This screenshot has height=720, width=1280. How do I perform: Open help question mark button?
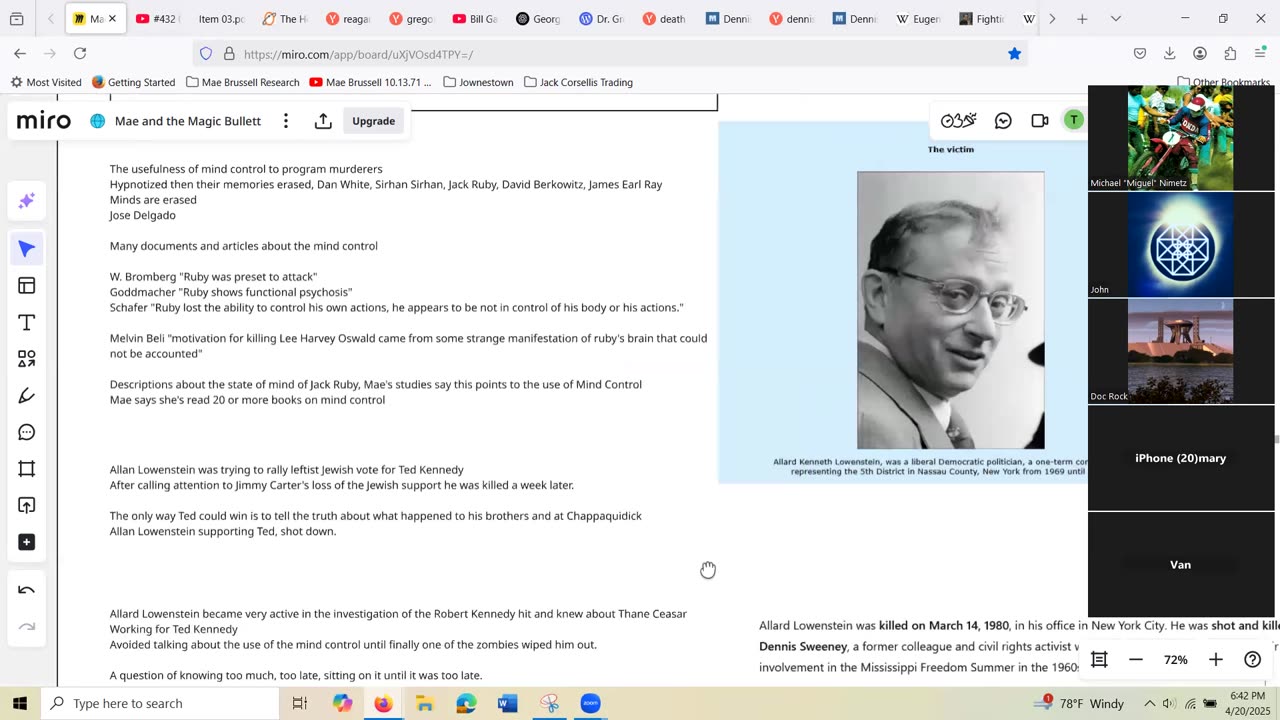tap(1252, 660)
